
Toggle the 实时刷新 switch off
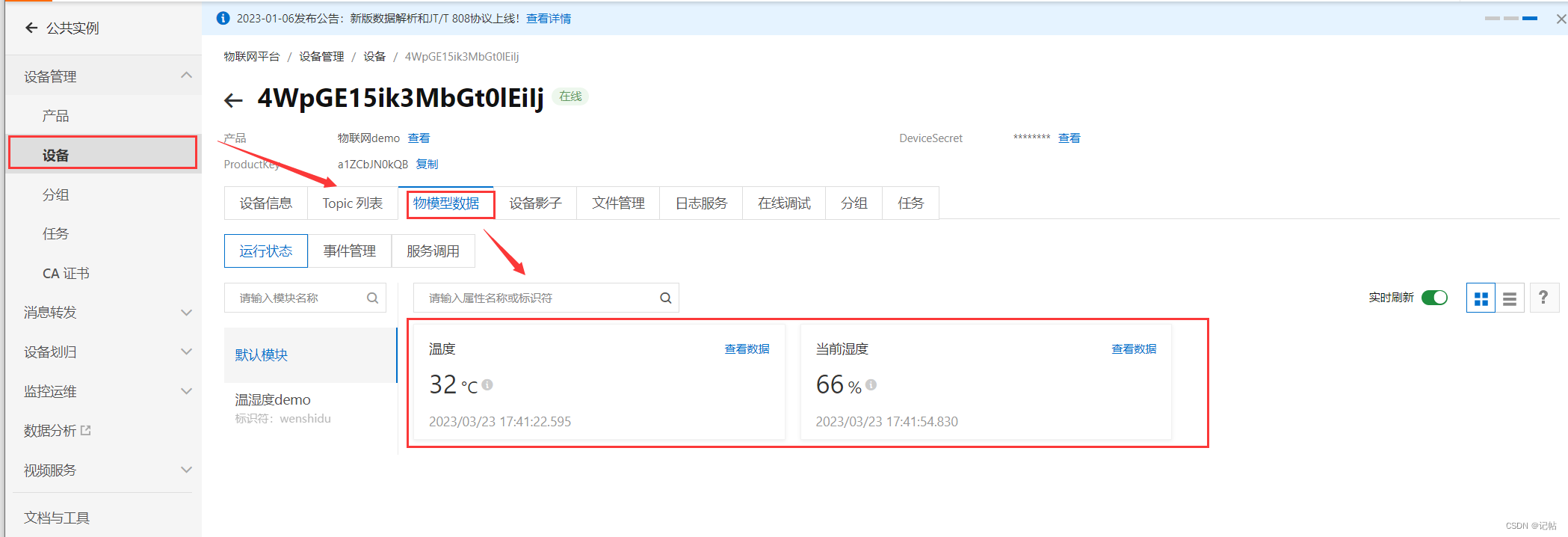(x=1434, y=298)
